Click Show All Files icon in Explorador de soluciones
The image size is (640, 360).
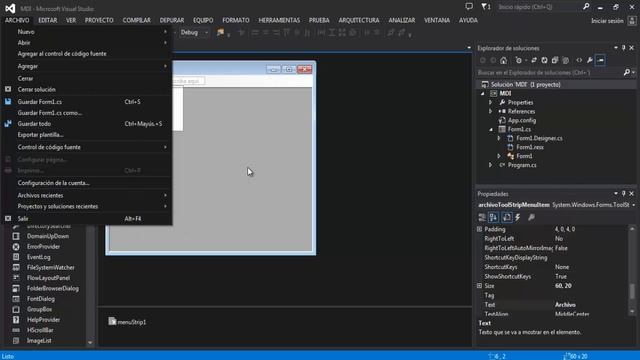click(x=565, y=60)
